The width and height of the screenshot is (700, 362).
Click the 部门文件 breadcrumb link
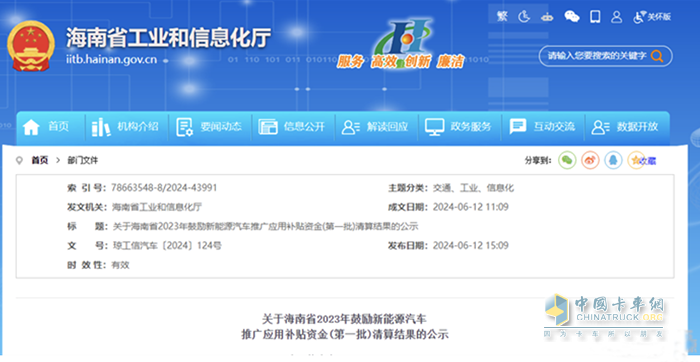(x=83, y=160)
